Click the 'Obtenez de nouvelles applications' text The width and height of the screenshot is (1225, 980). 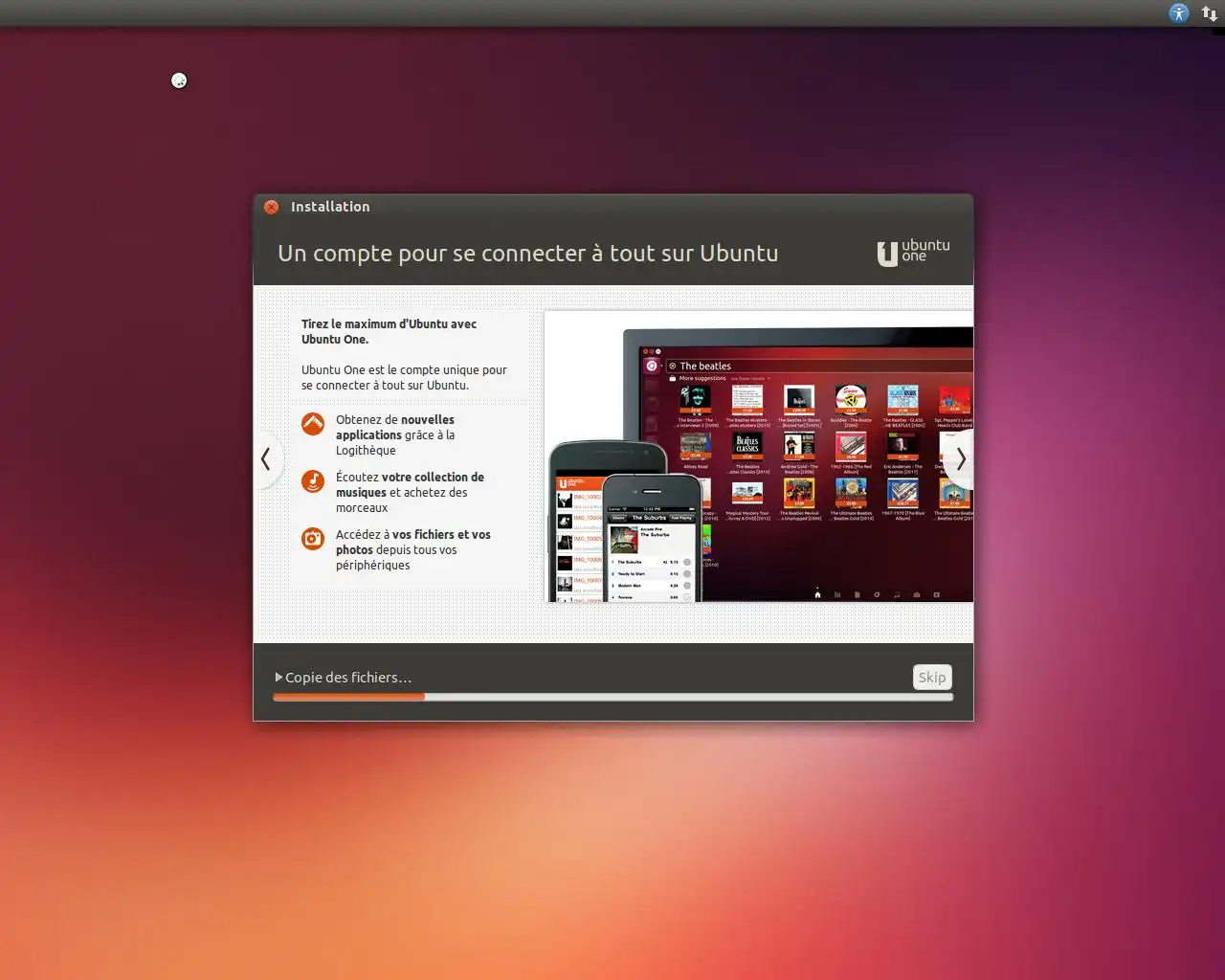[x=395, y=434]
